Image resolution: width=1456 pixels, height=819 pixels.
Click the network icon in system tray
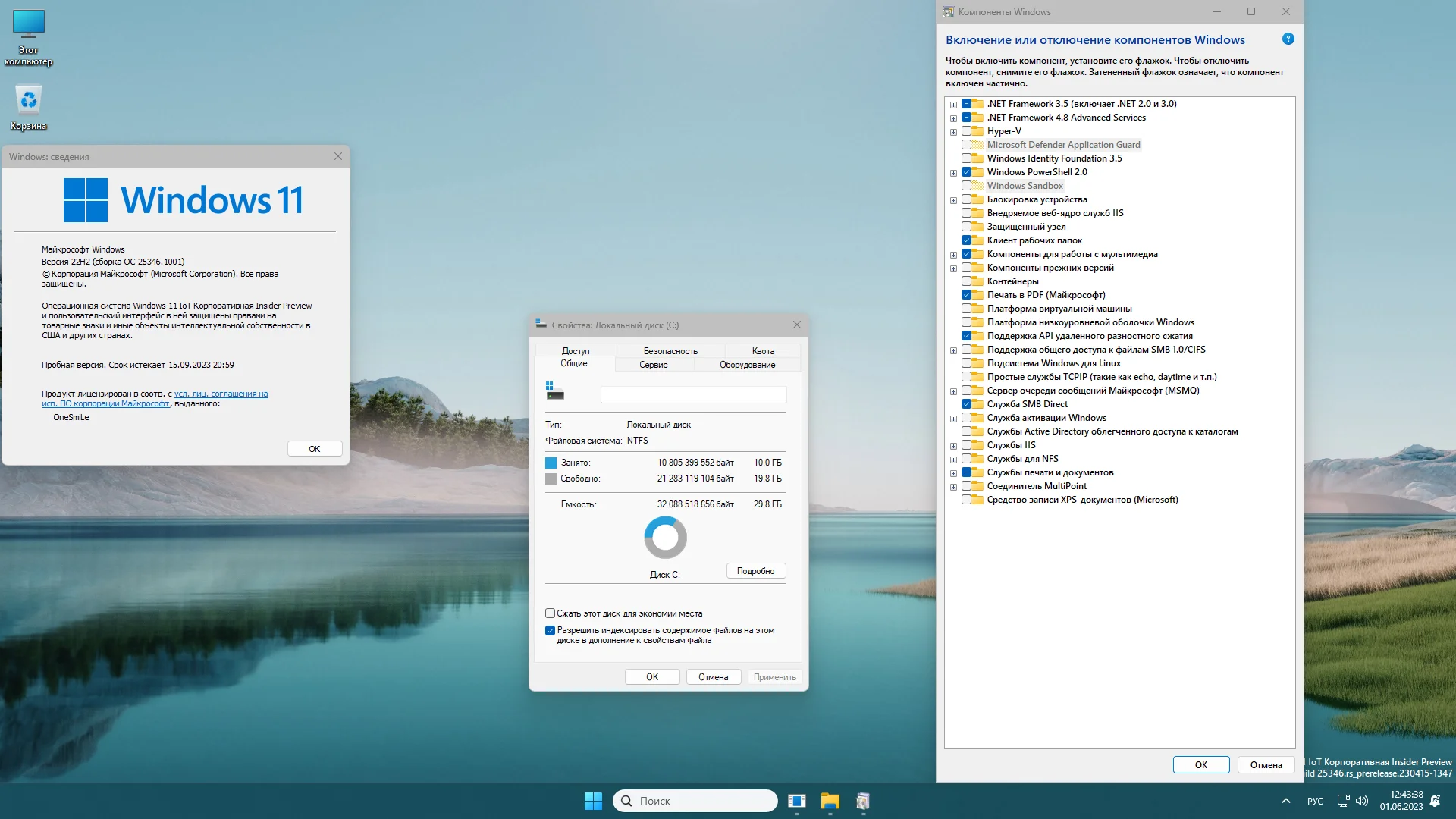point(1343,801)
